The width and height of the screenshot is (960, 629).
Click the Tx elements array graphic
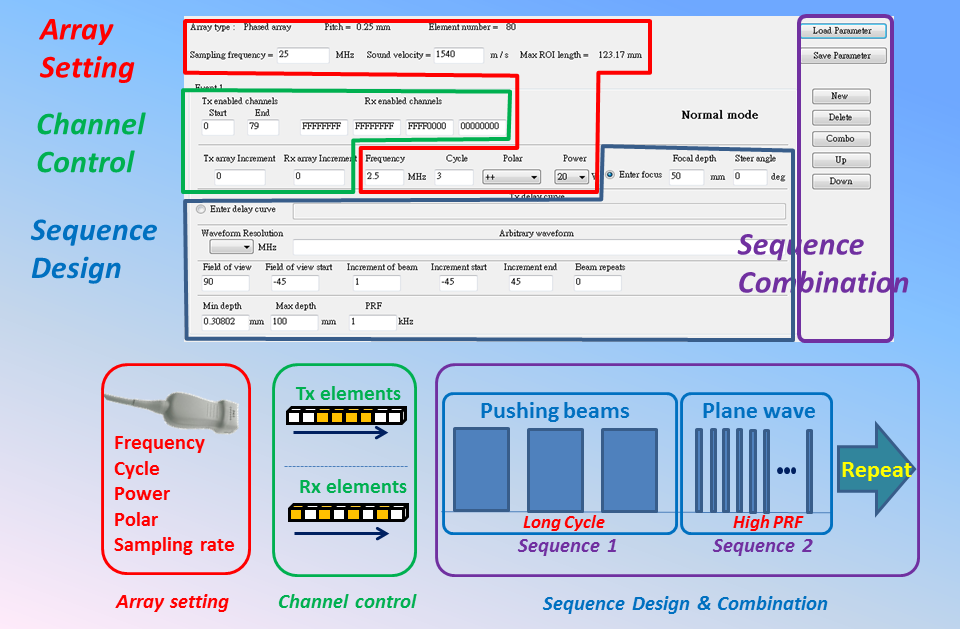click(347, 415)
